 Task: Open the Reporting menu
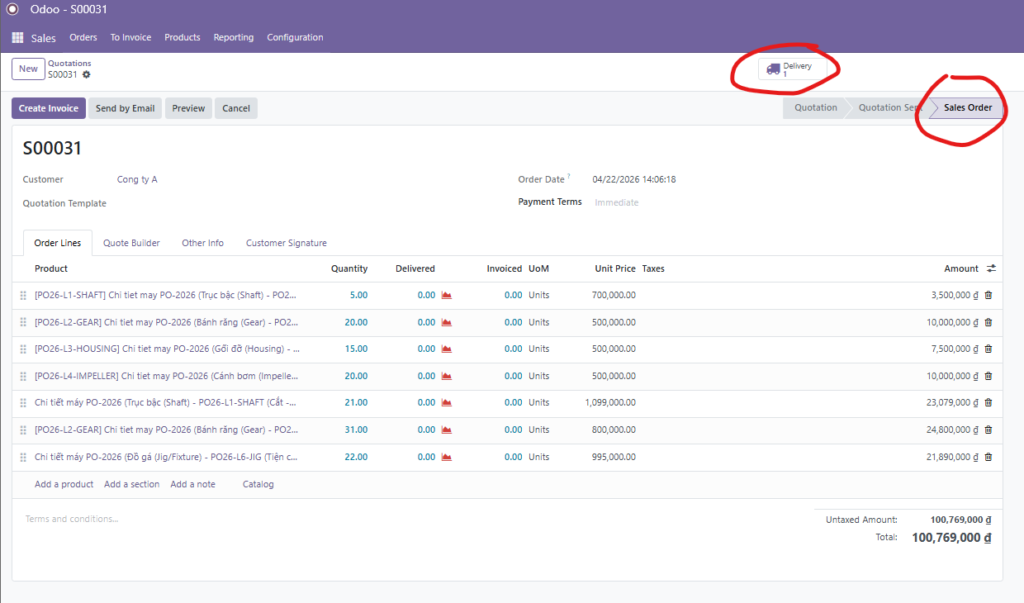pyautogui.click(x=233, y=38)
